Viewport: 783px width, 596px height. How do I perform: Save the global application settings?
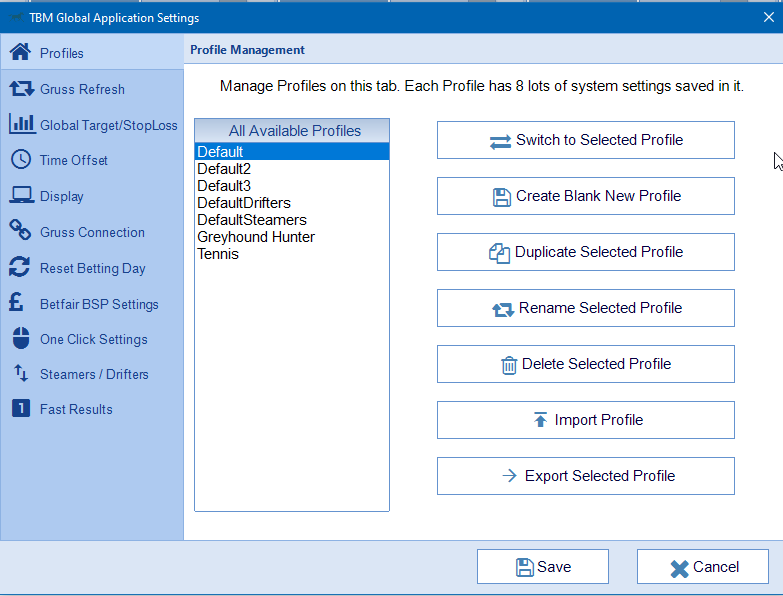543,567
